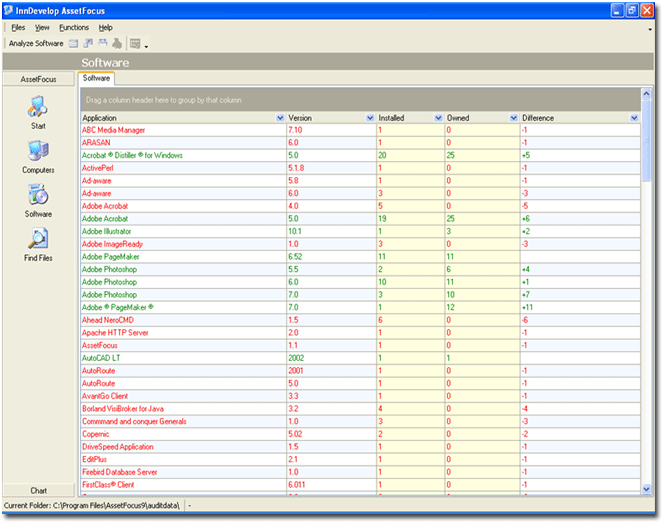
Task: Select the AutoCAD LT row
Action: [361, 358]
